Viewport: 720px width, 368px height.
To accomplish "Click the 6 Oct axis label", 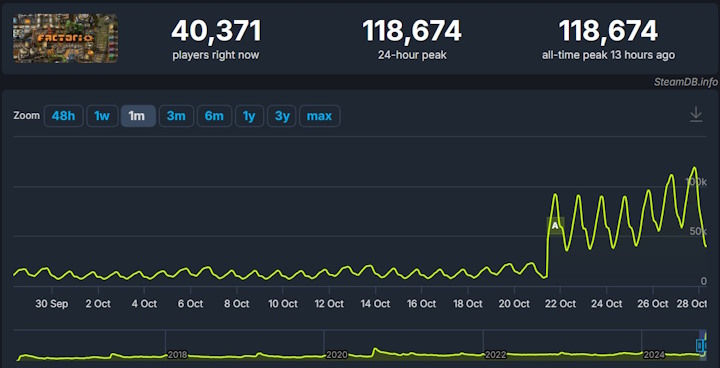I will tap(190, 304).
